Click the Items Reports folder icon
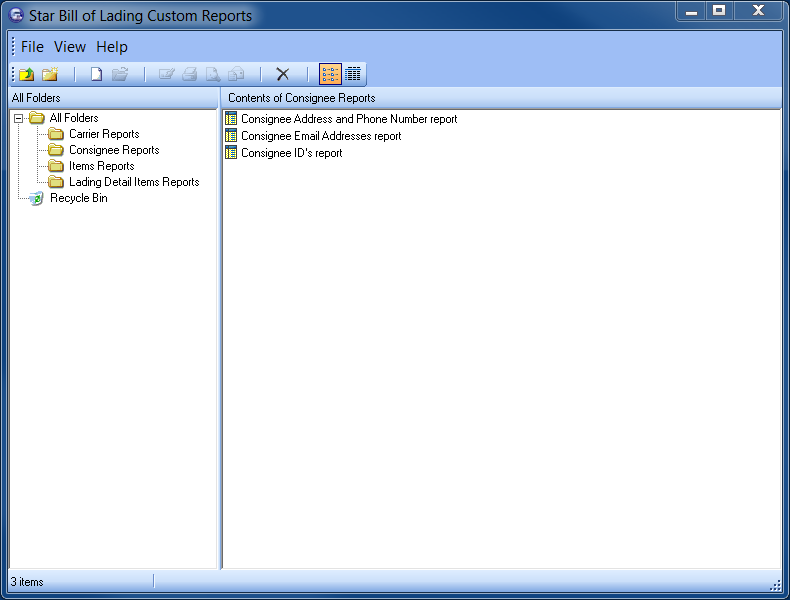 tap(56, 166)
